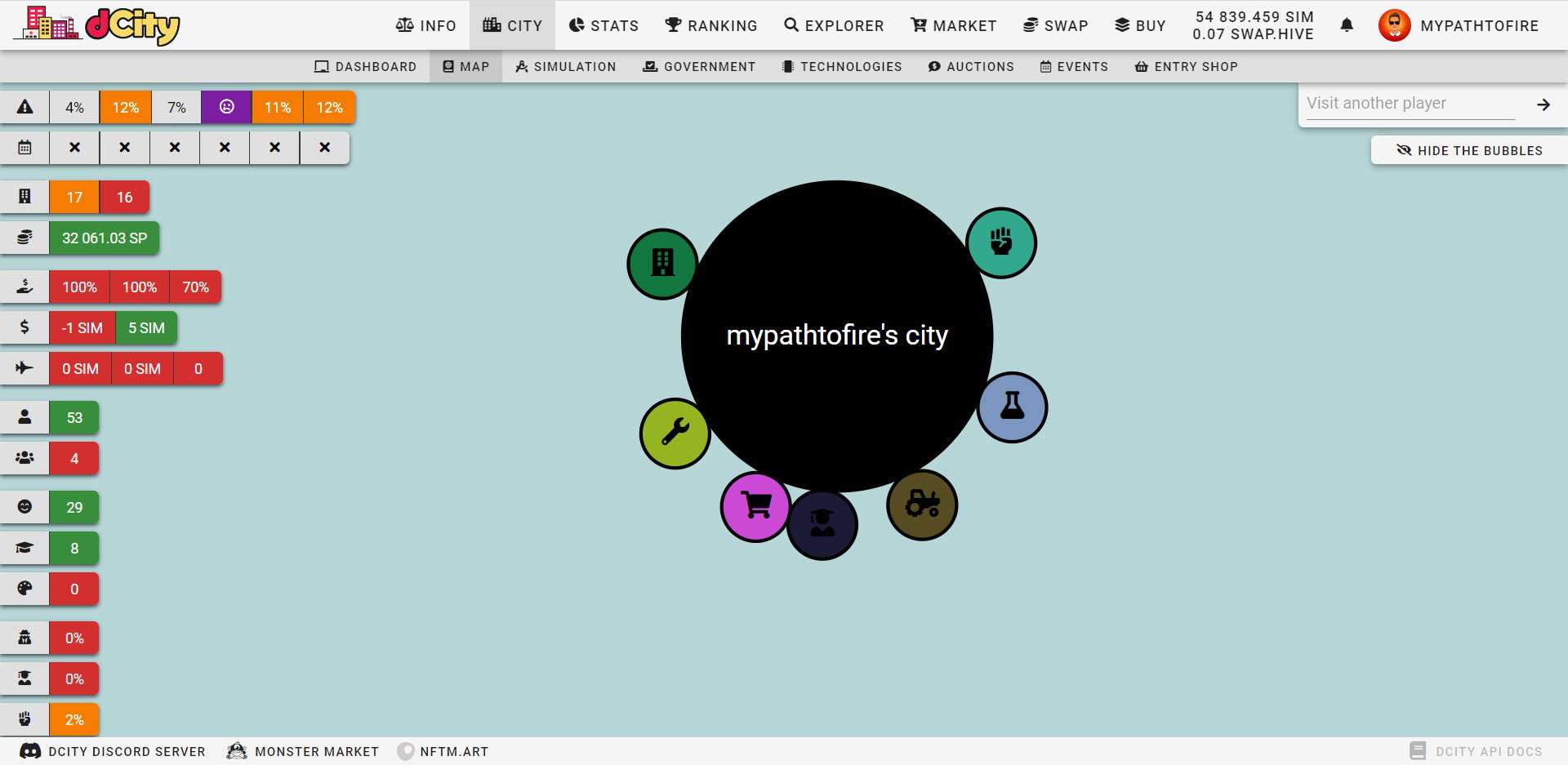Click the -1 SIM value
1568x765 pixels.
[82, 327]
